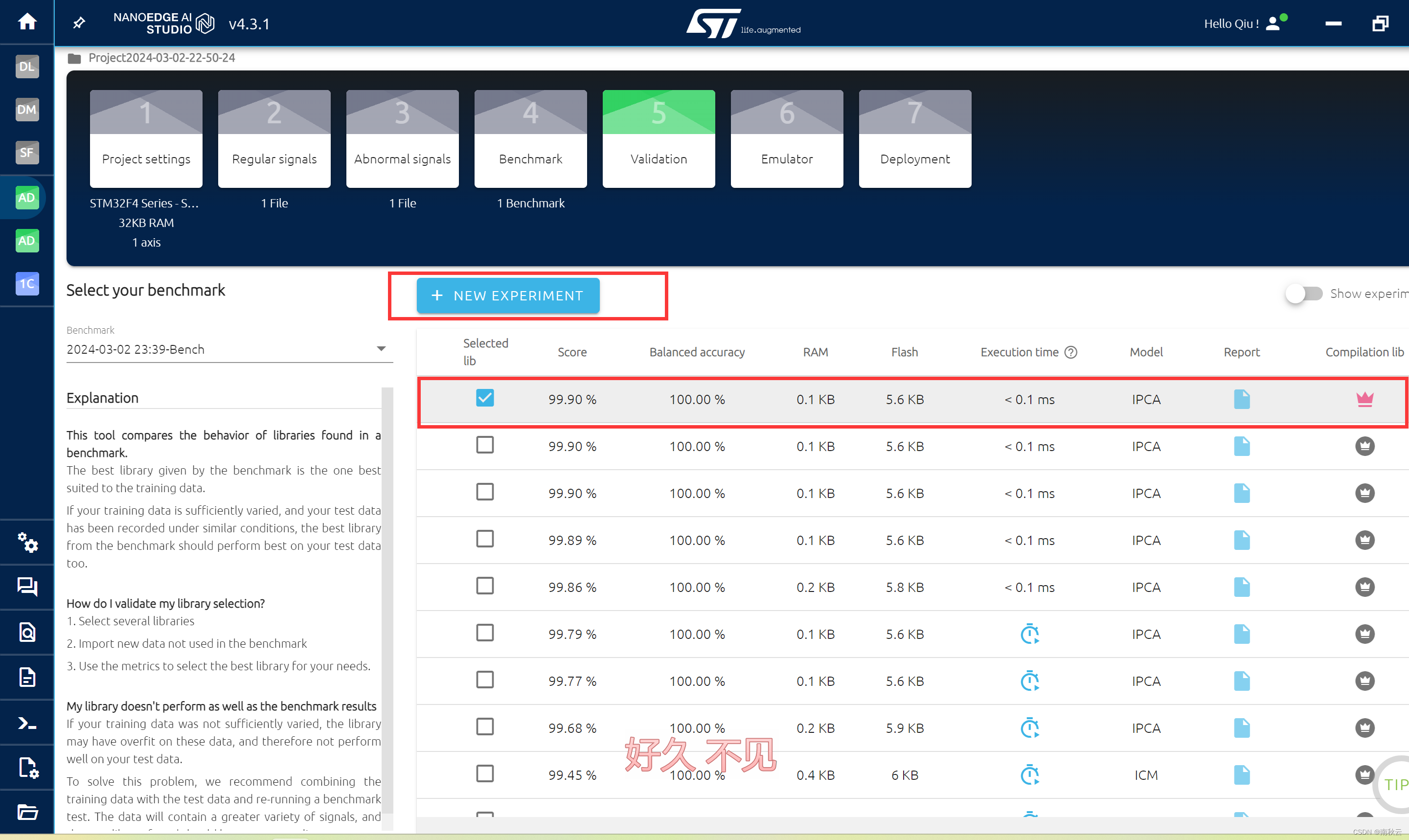Click the New Experiment button
This screenshot has height=840, width=1409.
[507, 295]
